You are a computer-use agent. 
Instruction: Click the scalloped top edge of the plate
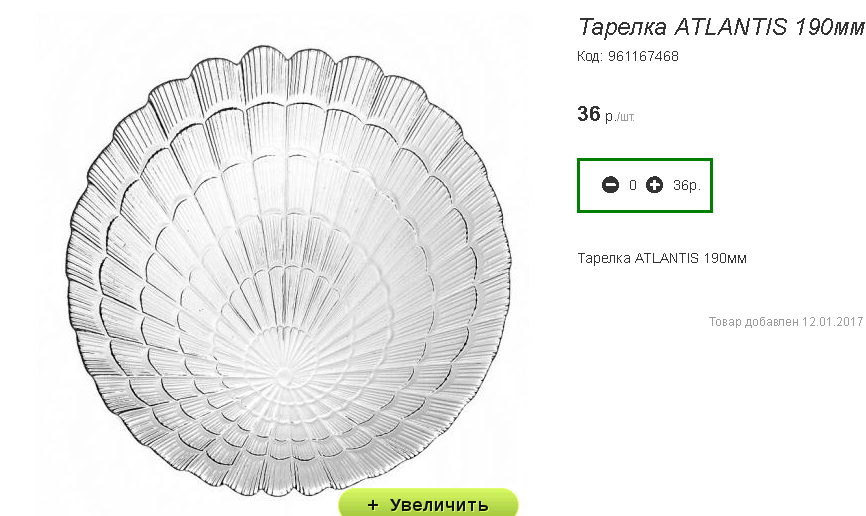pos(287,55)
